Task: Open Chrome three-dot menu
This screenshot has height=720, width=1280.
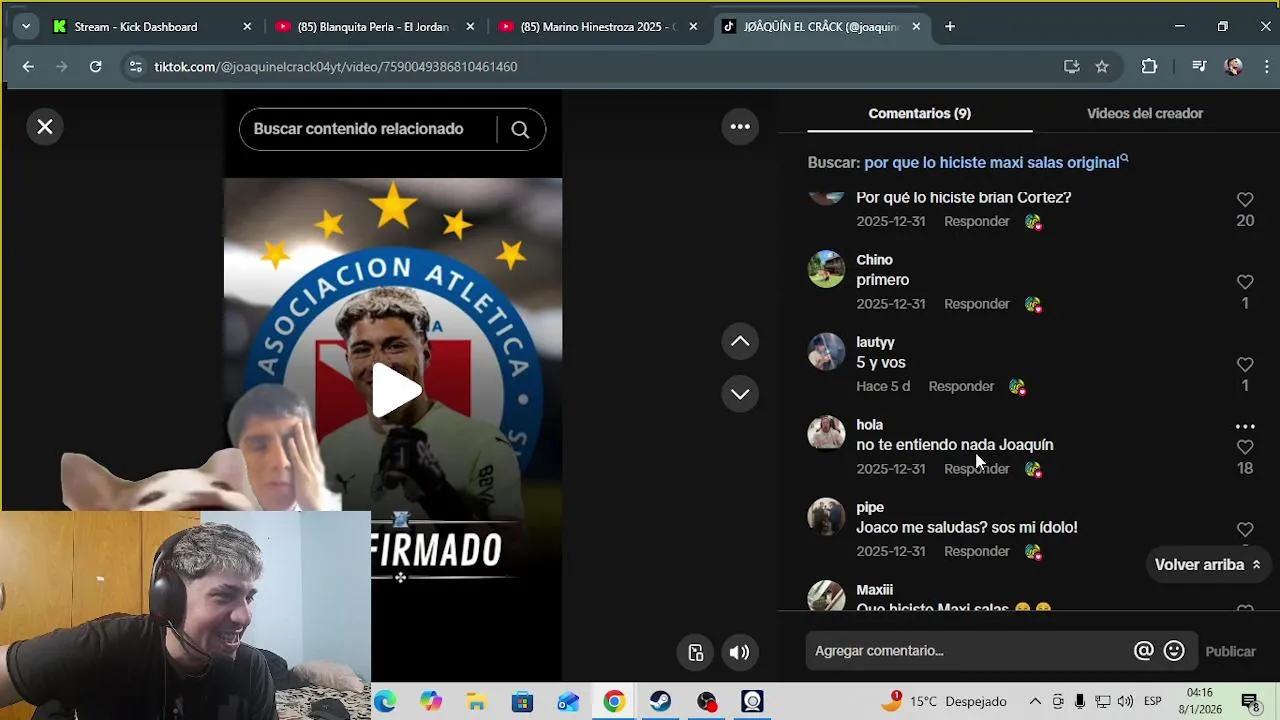Action: pyautogui.click(x=1266, y=67)
